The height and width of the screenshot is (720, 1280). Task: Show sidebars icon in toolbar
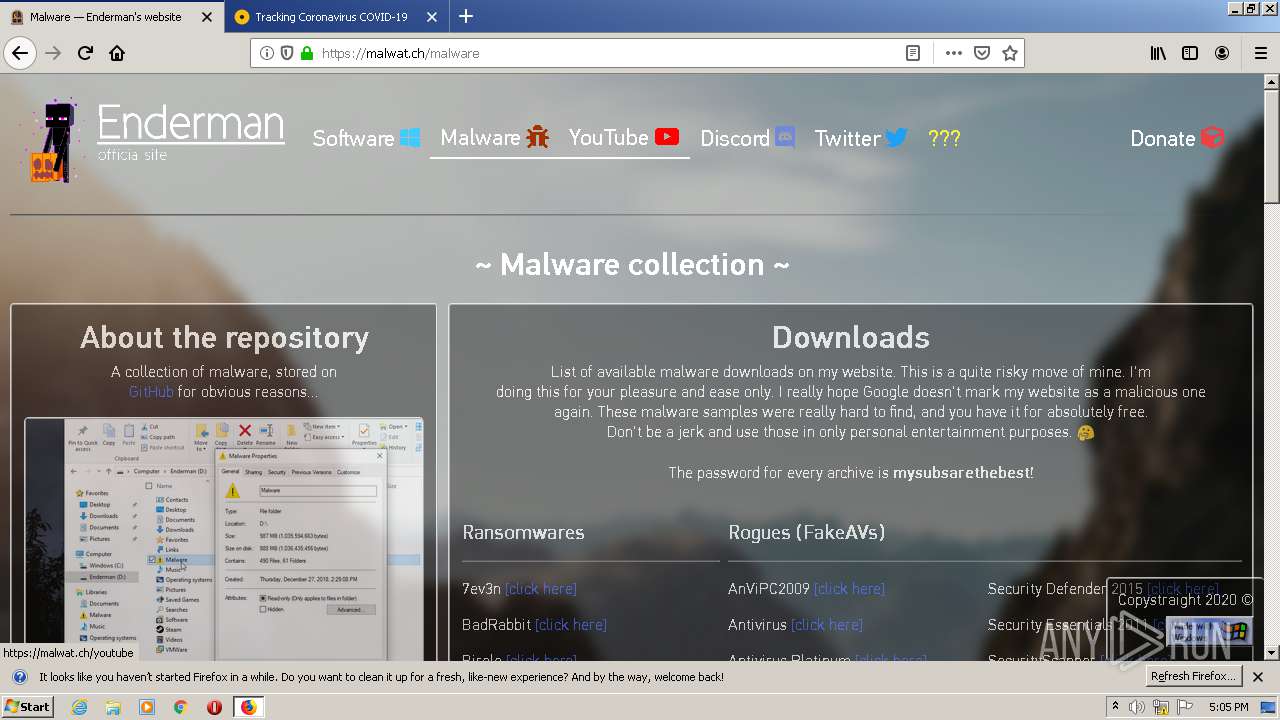click(x=1190, y=53)
